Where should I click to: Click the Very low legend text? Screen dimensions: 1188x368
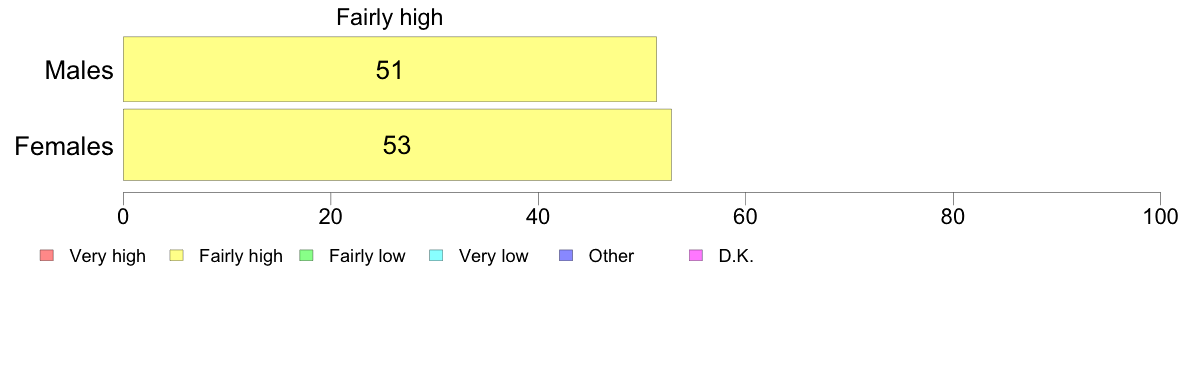coord(493,256)
